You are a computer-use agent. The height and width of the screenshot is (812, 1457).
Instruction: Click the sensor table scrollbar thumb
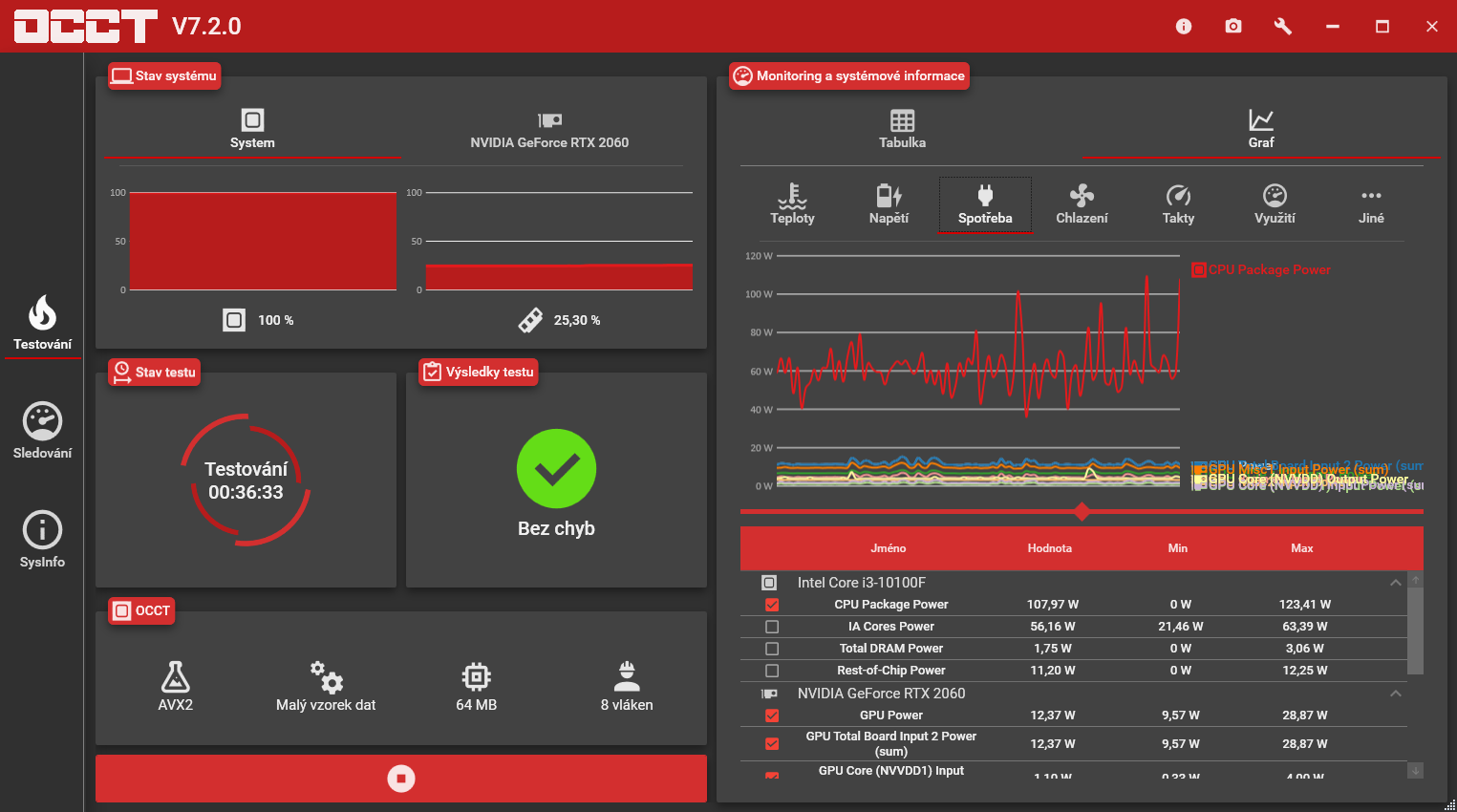click(x=1416, y=631)
